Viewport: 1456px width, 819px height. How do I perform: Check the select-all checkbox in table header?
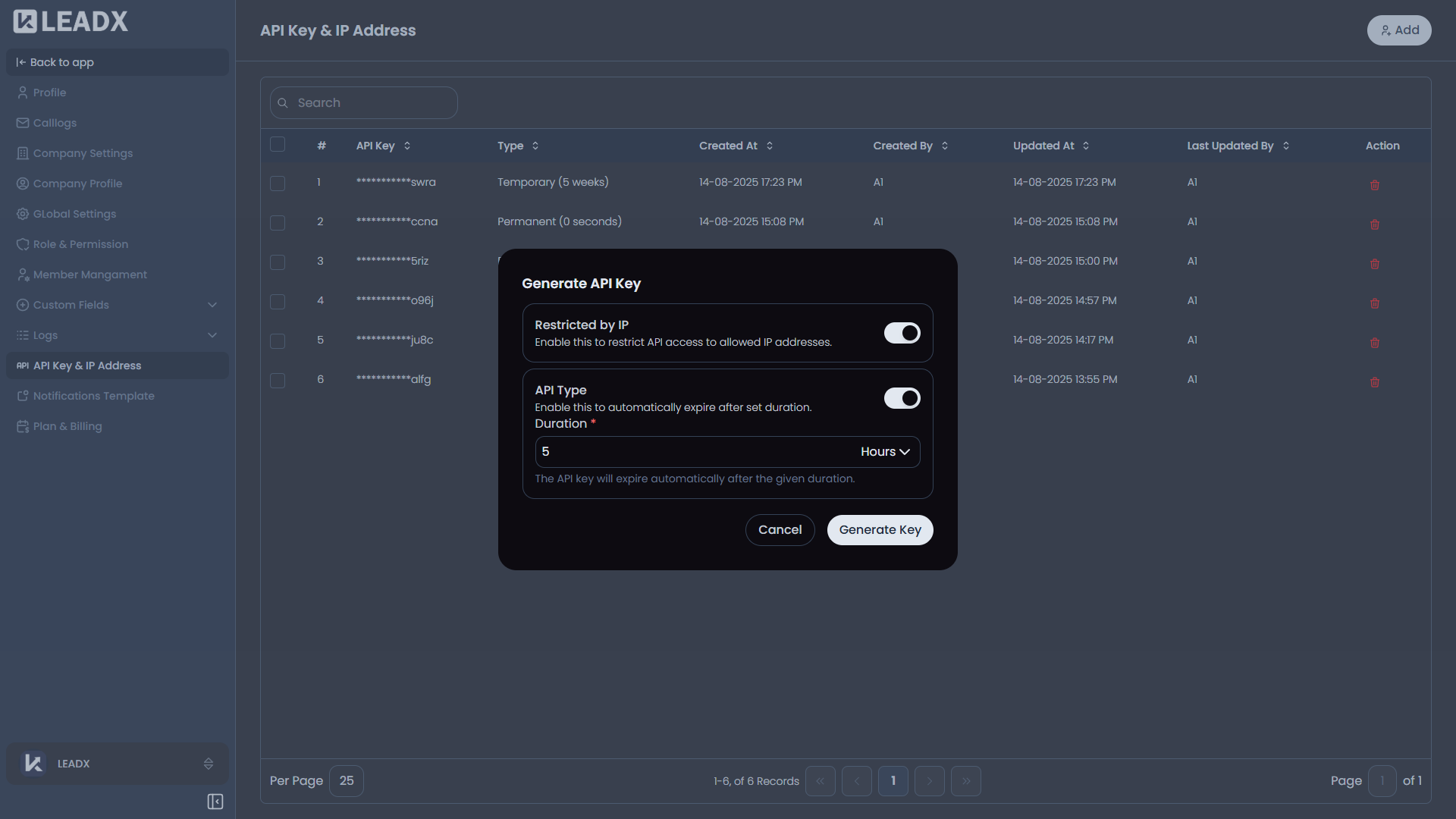(278, 144)
